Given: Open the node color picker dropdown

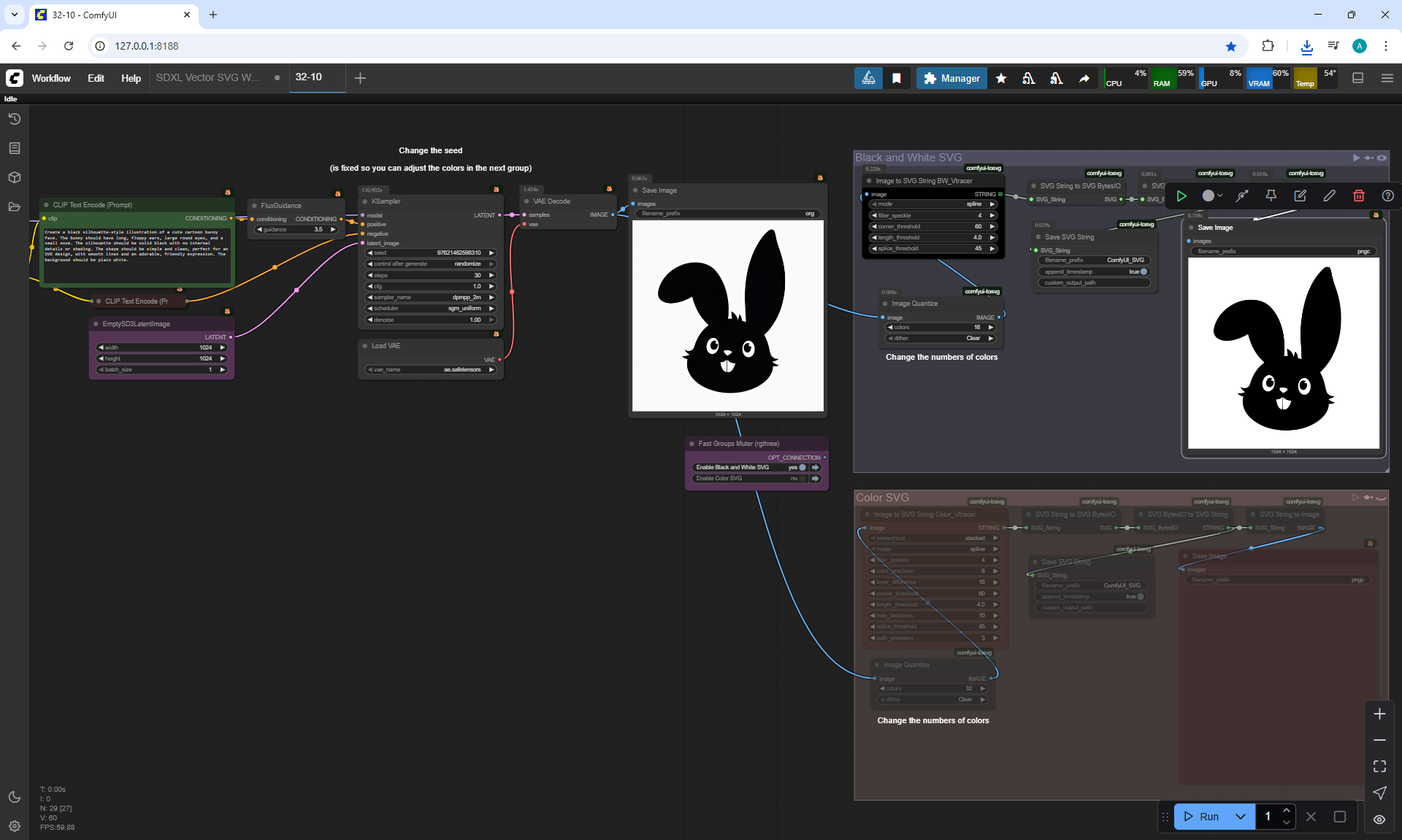Looking at the screenshot, I should (x=1212, y=196).
